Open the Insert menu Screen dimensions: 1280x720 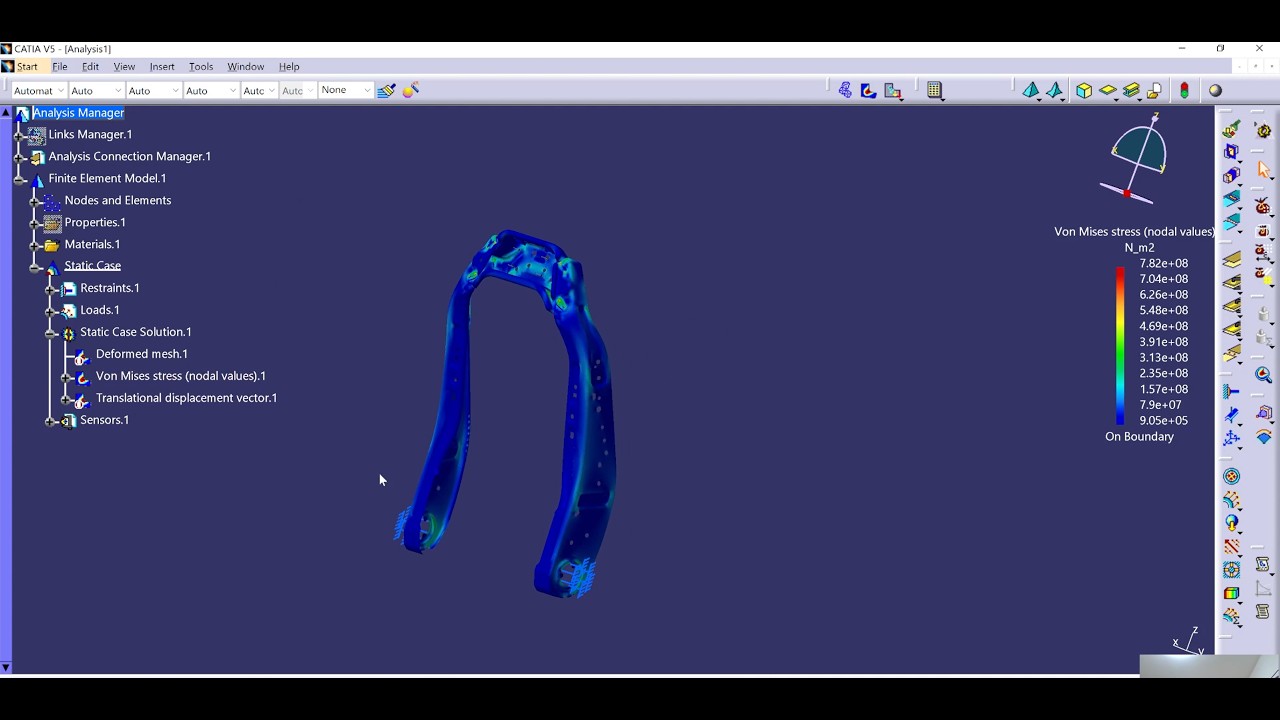pos(162,67)
